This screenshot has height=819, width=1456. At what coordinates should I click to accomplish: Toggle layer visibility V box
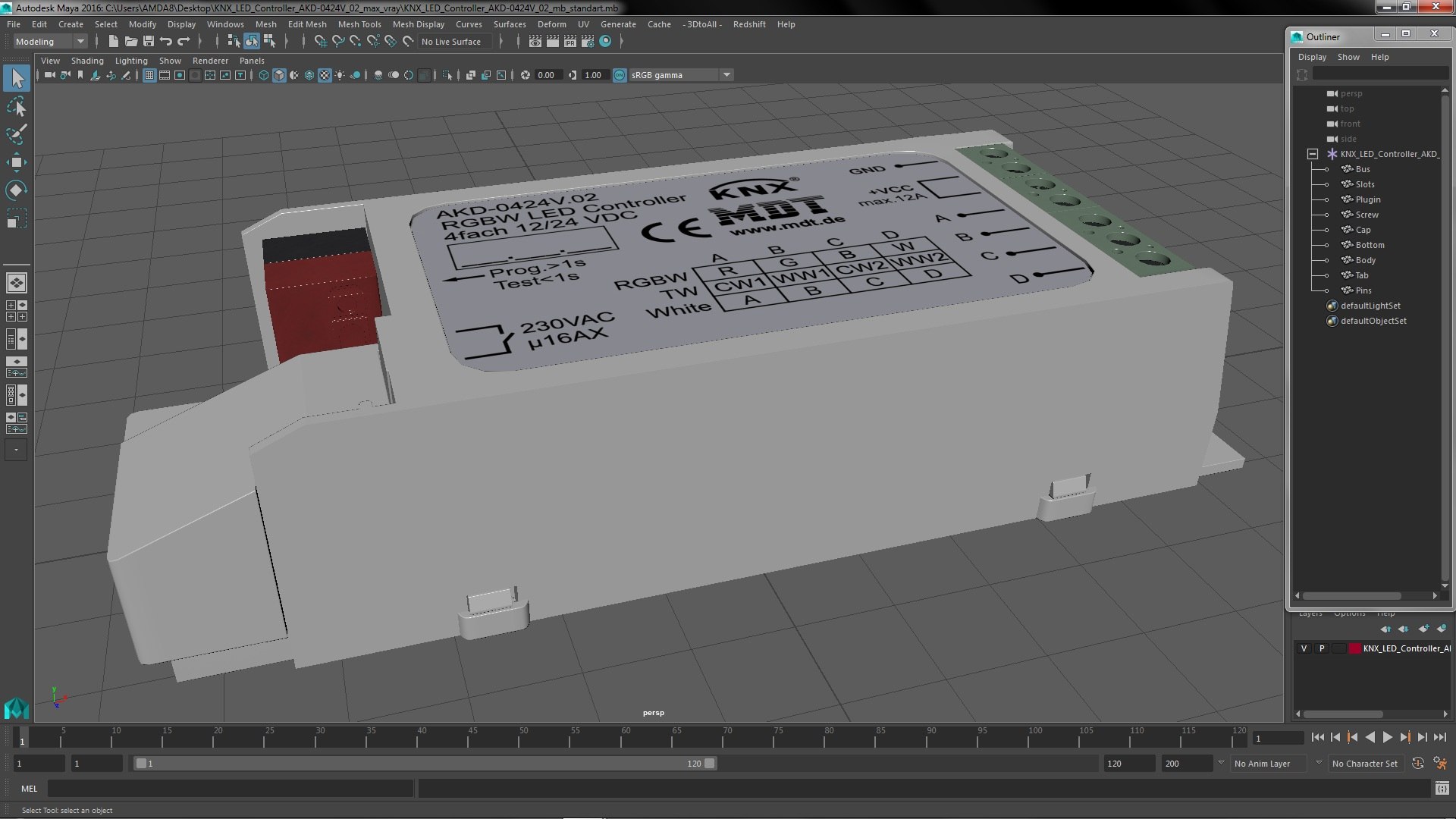(x=1304, y=648)
